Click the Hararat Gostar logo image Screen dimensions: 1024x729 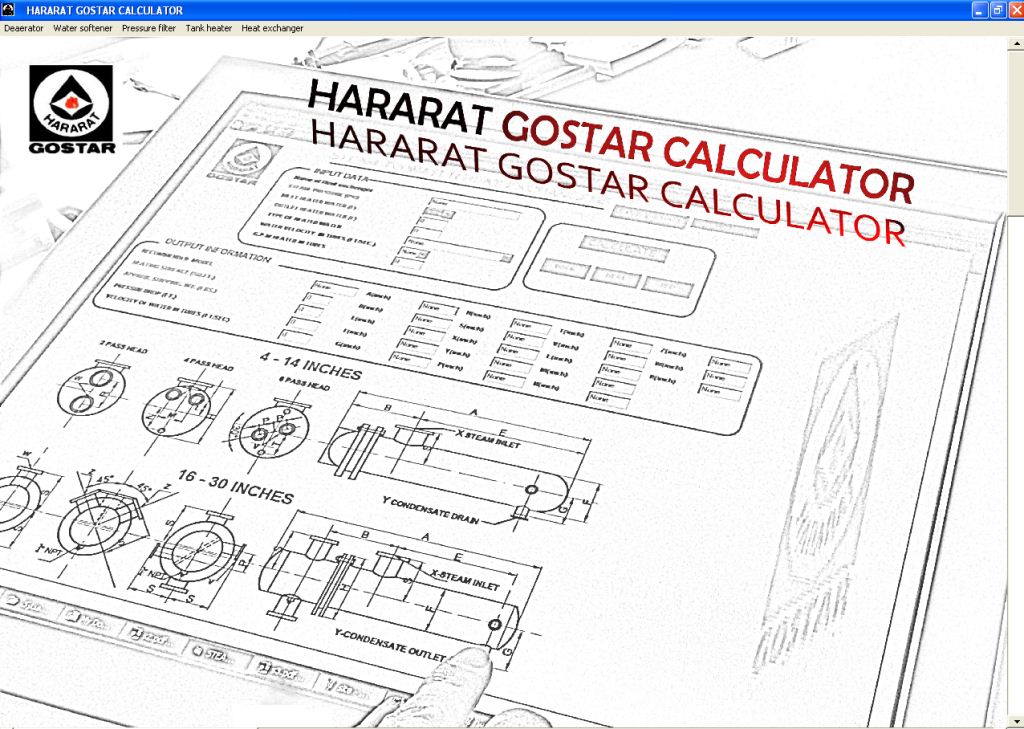coord(72,110)
